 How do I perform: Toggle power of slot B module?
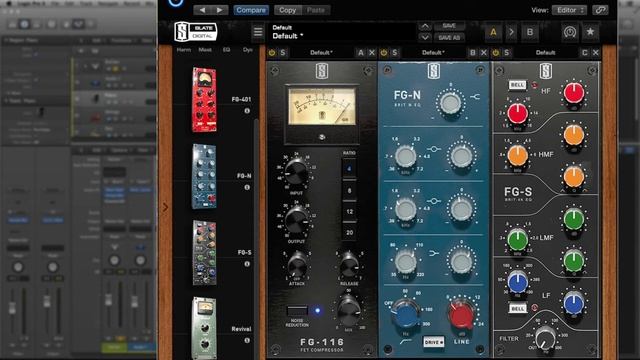384,53
